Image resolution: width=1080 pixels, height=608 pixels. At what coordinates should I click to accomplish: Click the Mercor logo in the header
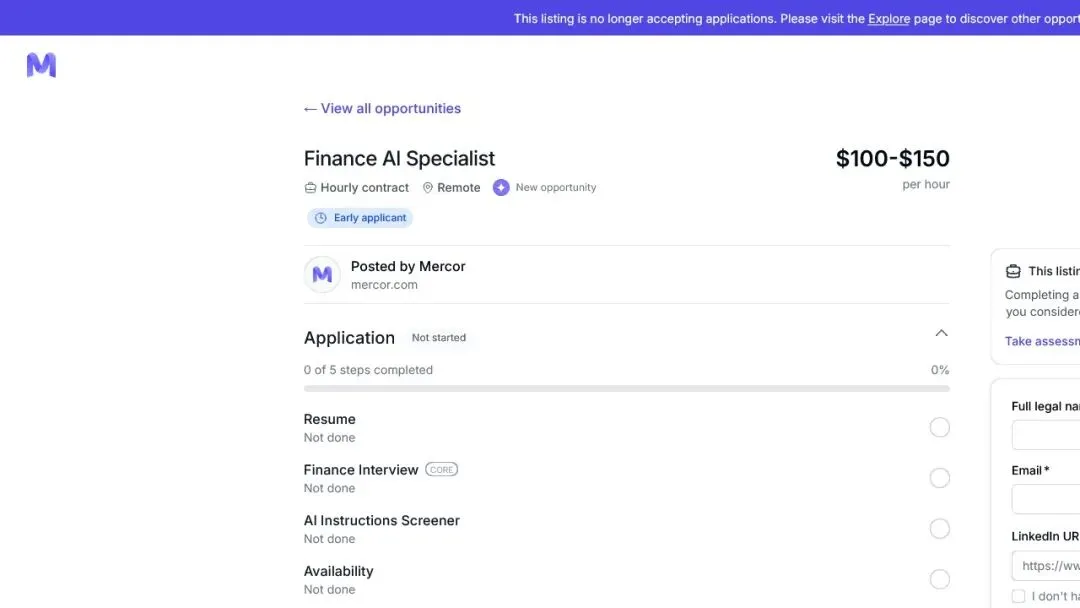click(x=41, y=65)
